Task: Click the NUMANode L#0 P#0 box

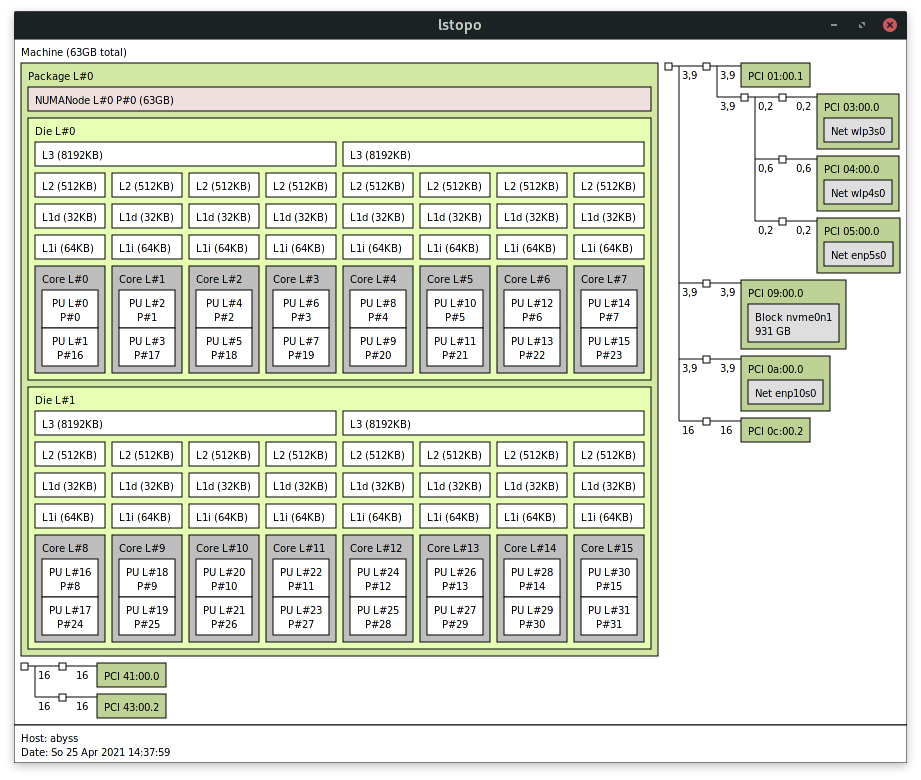Action: pos(339,100)
